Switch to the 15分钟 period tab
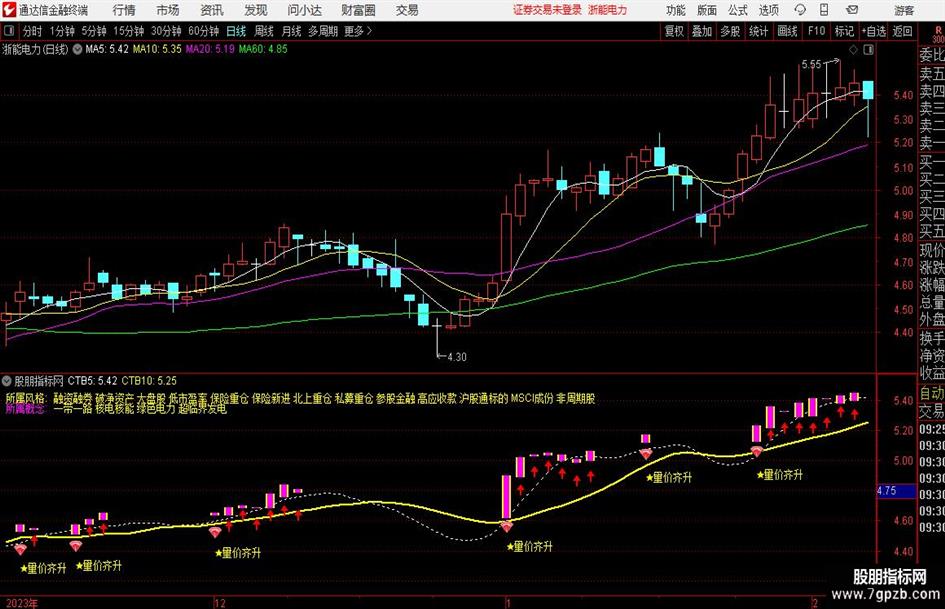The width and height of the screenshot is (945, 609). 128,31
